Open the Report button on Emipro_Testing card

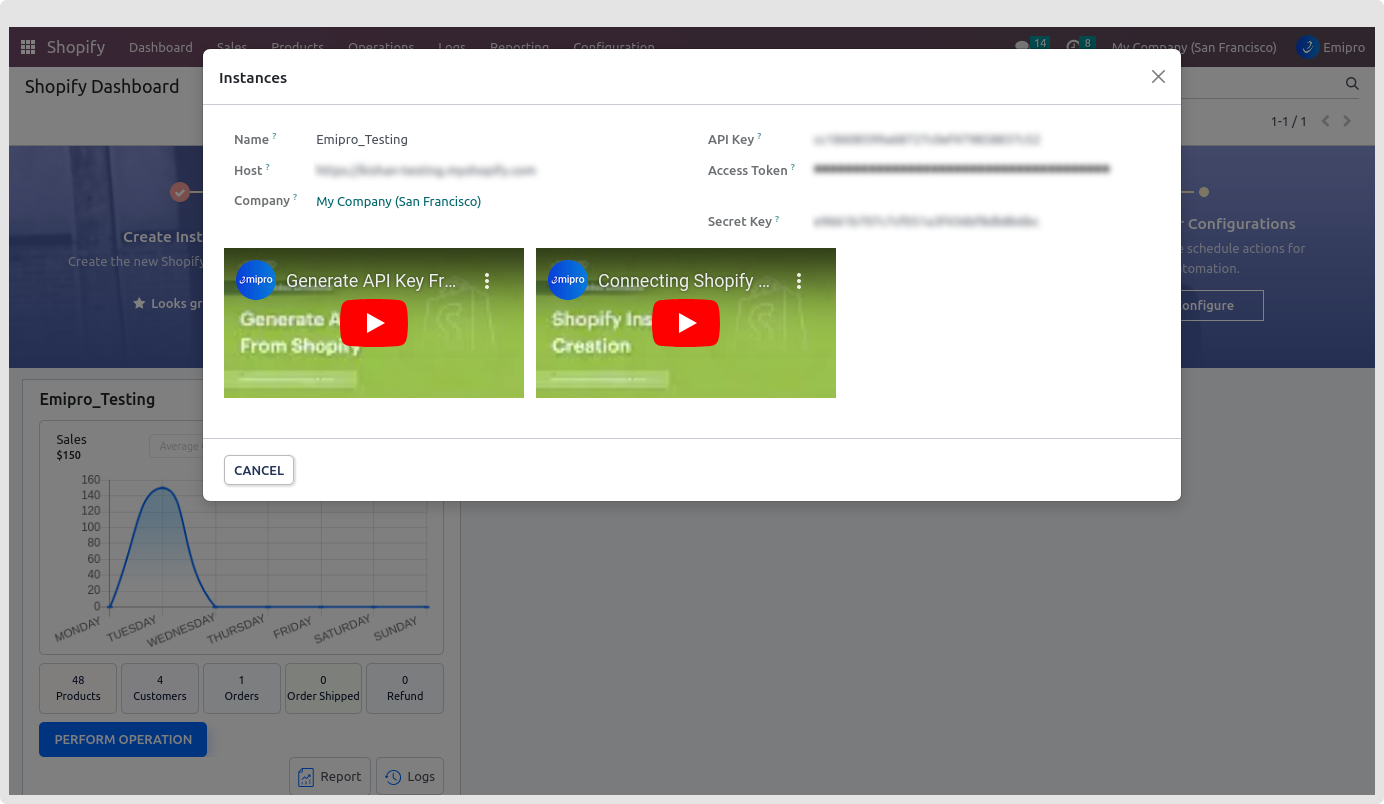pyautogui.click(x=330, y=776)
